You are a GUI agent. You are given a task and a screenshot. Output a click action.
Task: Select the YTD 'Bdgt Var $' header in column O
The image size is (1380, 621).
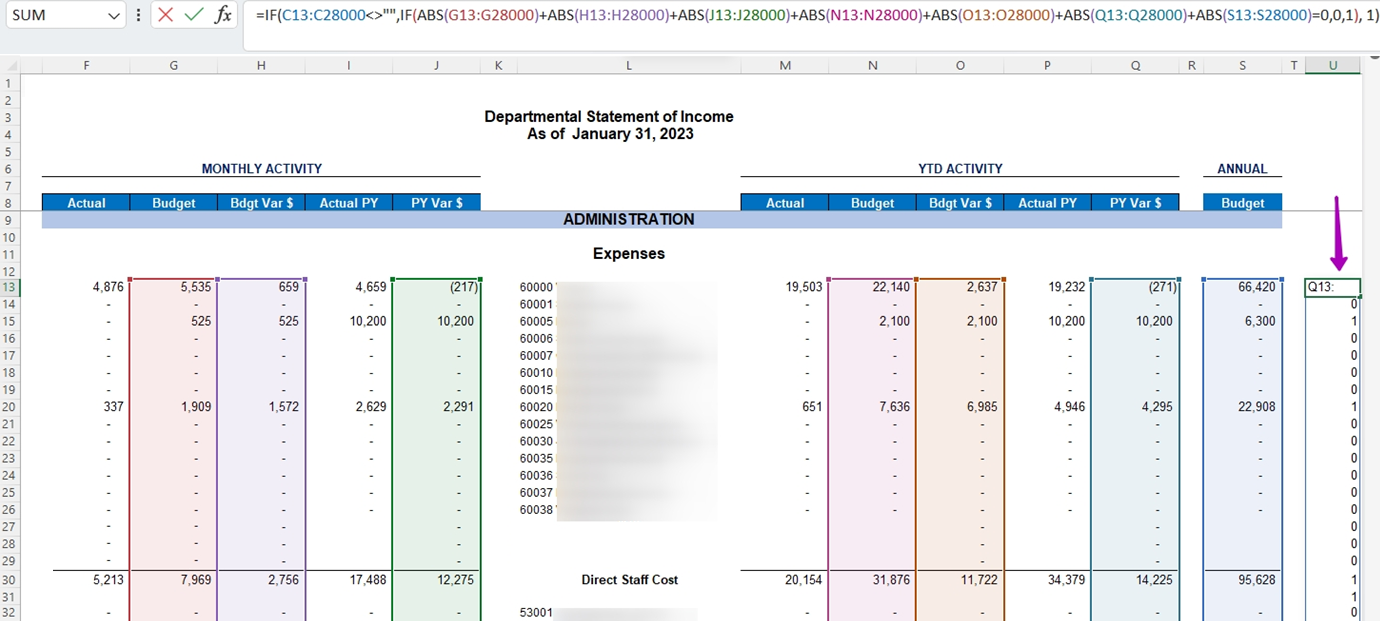click(960, 203)
